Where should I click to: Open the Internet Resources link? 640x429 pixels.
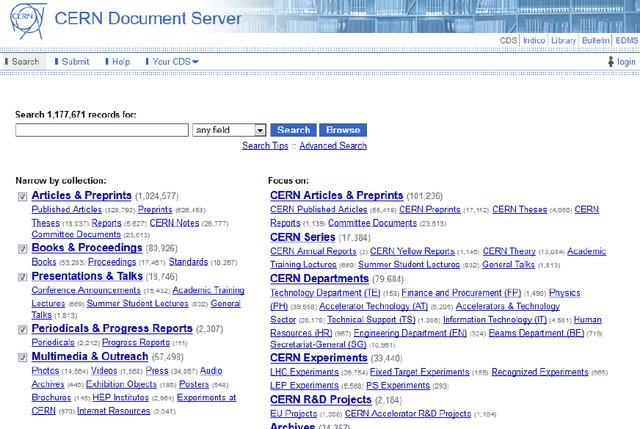tap(113, 411)
